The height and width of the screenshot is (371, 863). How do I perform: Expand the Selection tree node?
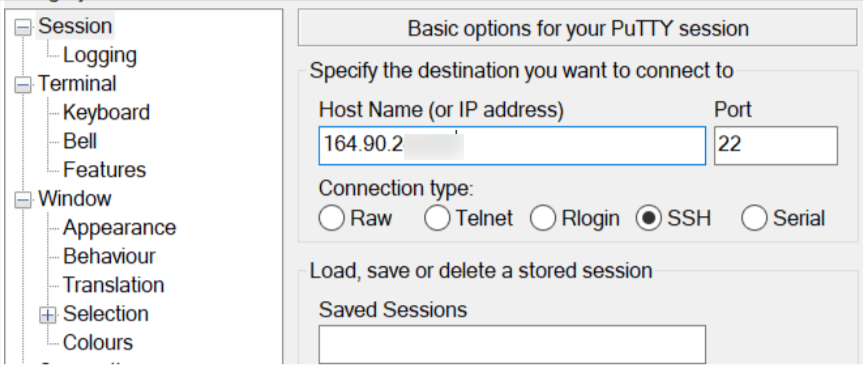click(48, 314)
